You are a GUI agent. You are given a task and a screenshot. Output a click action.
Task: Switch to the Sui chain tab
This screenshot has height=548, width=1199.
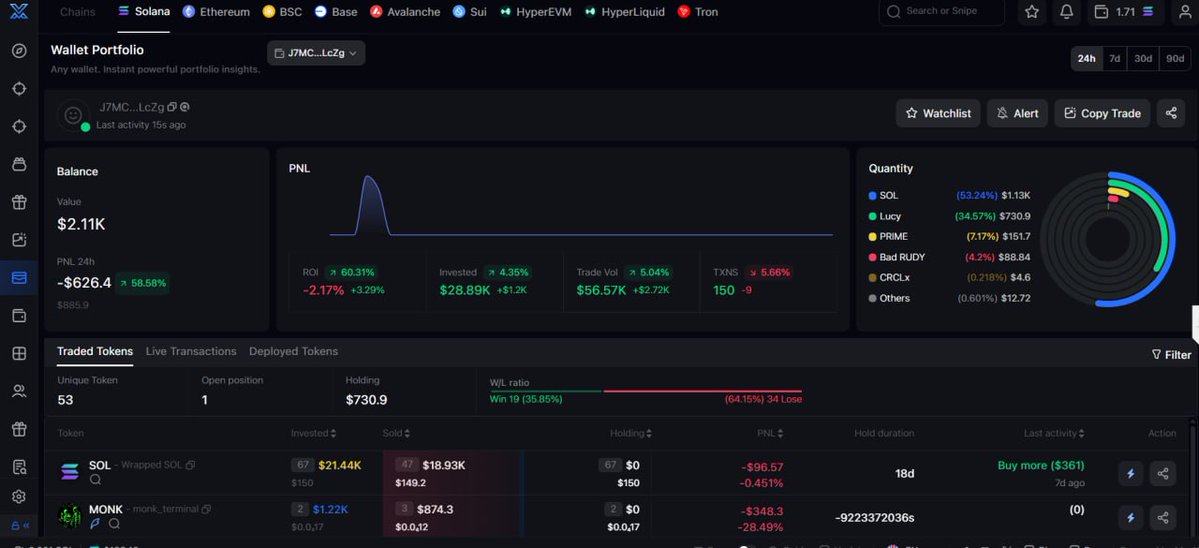(470, 12)
